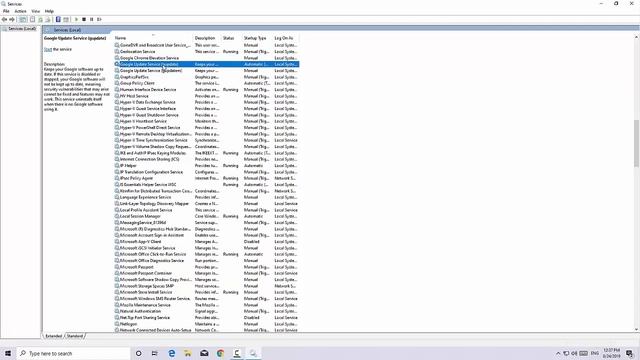The width and height of the screenshot is (640, 360).
Task: Open the File menu
Action: click(6, 11)
